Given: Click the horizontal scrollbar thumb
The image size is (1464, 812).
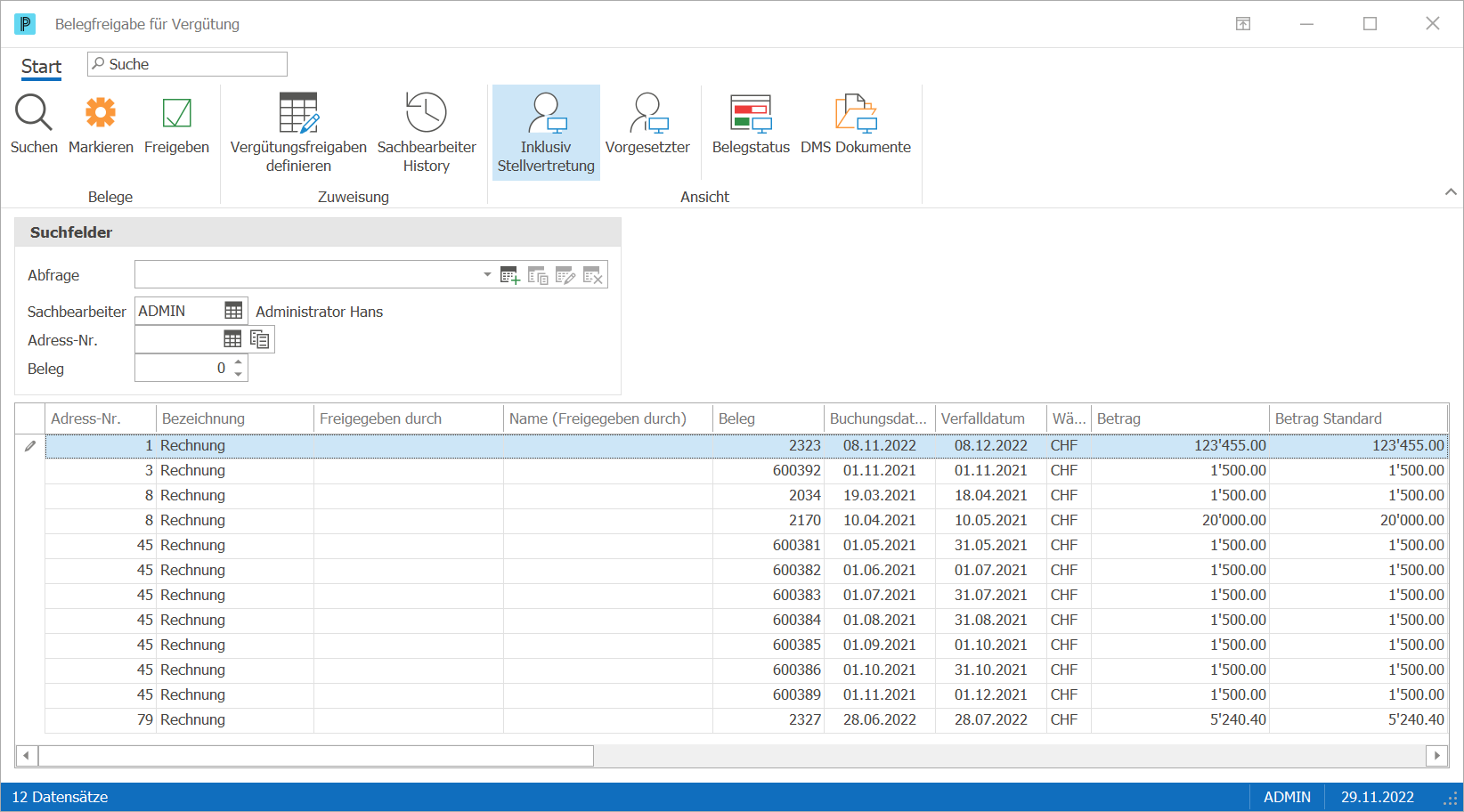Looking at the screenshot, I should pos(316,756).
